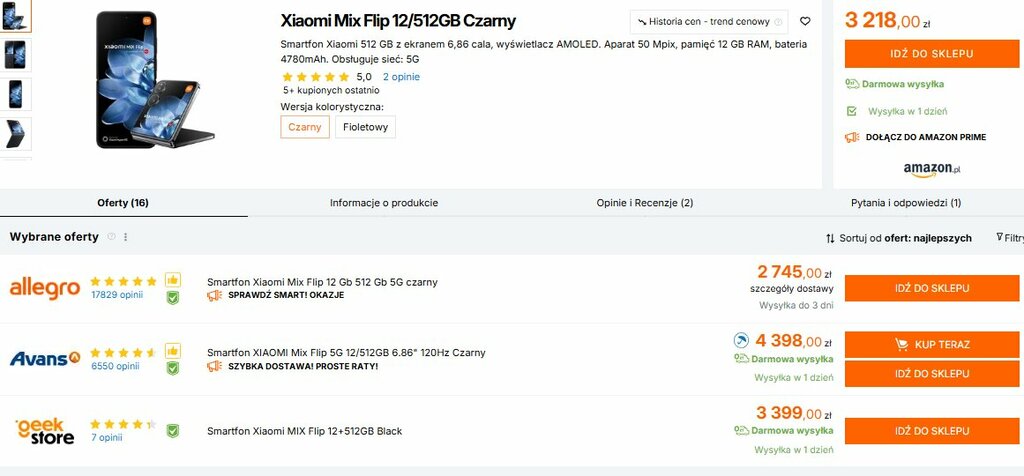Image resolution: width=1024 pixels, height=476 pixels.
Task: Click Kup Teraz for the Avans offer
Action: 931,344
